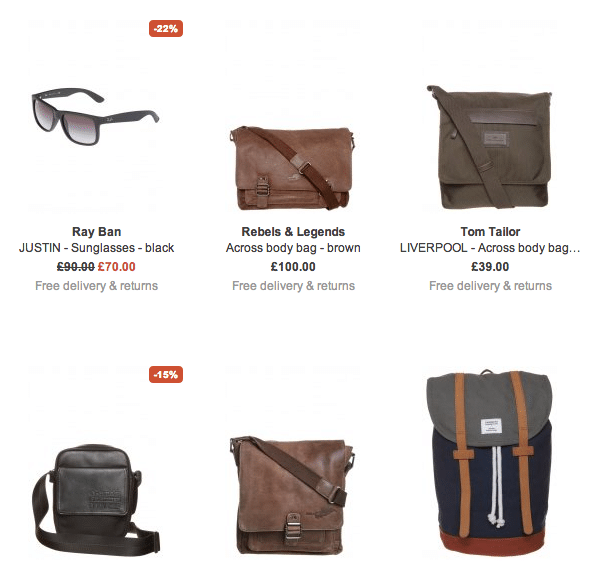Viewport: 595px width, 564px height.
Task: Click the -15% discount badge
Action: click(166, 375)
